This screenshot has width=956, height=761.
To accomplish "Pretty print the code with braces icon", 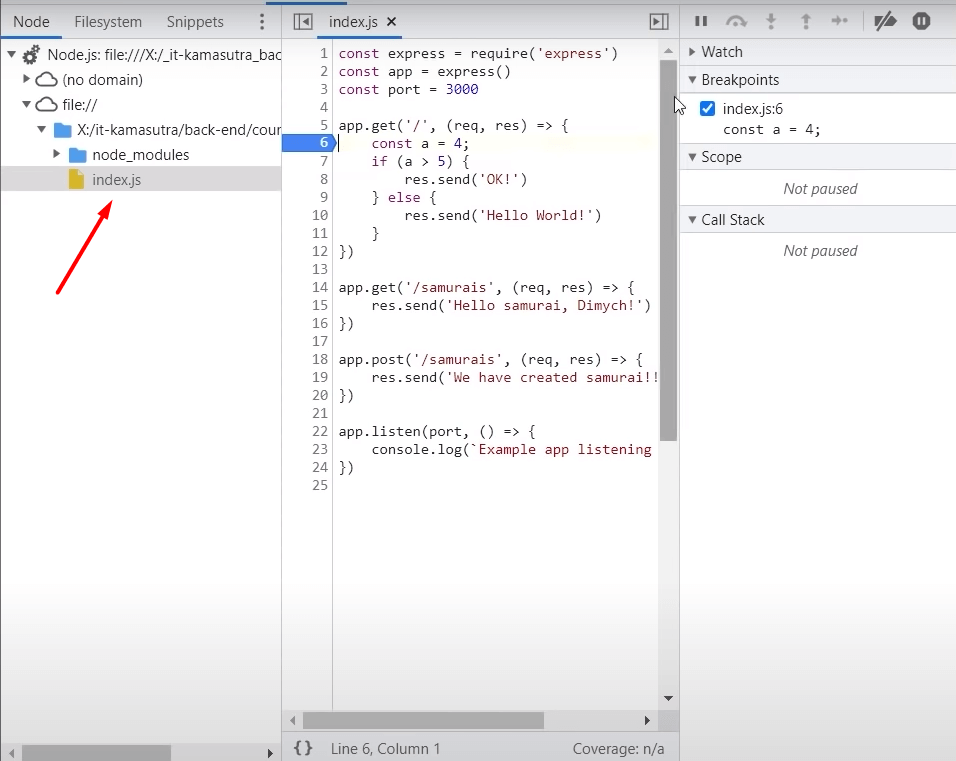I will point(303,748).
